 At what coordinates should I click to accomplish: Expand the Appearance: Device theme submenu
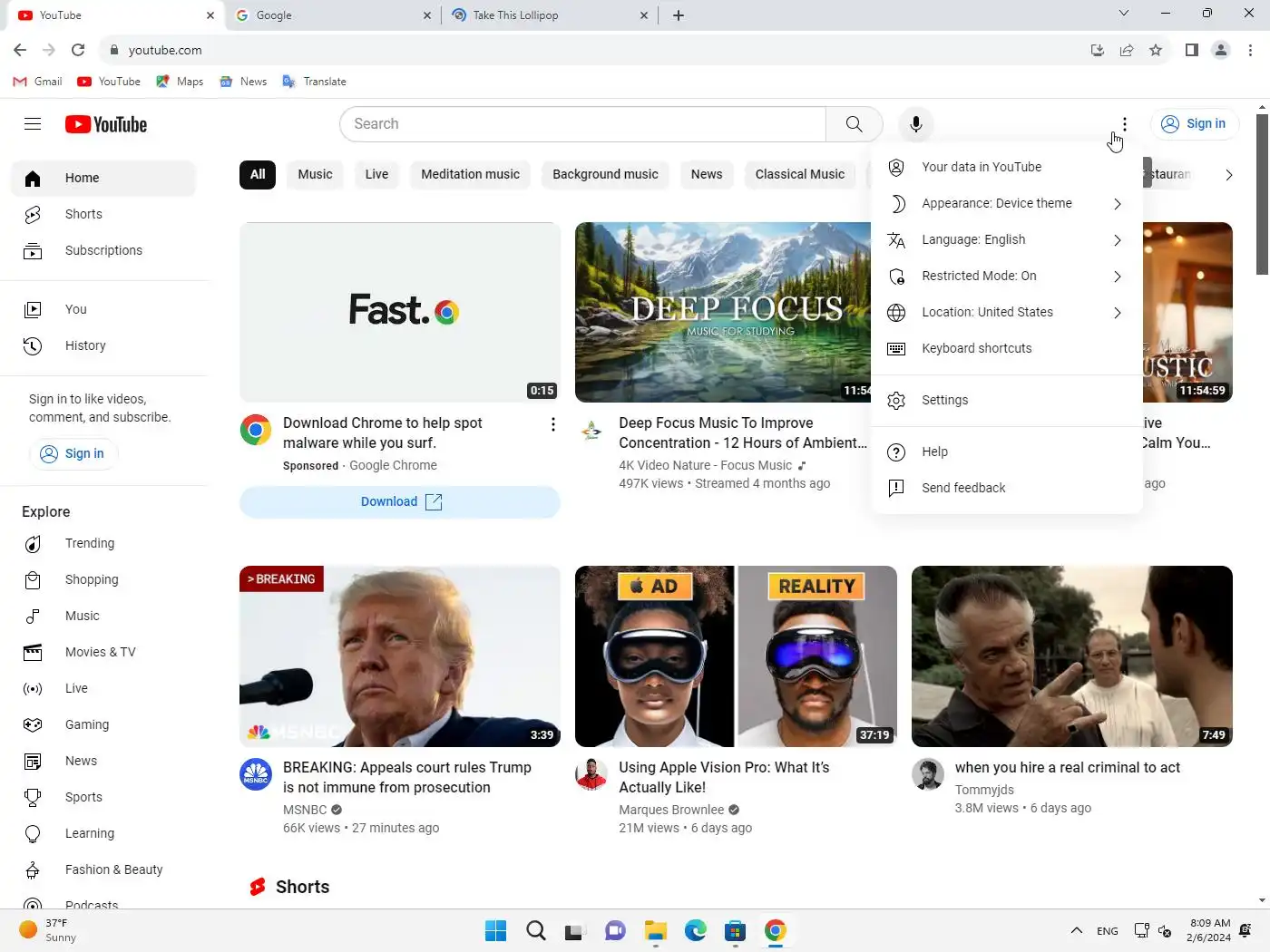tap(1007, 203)
